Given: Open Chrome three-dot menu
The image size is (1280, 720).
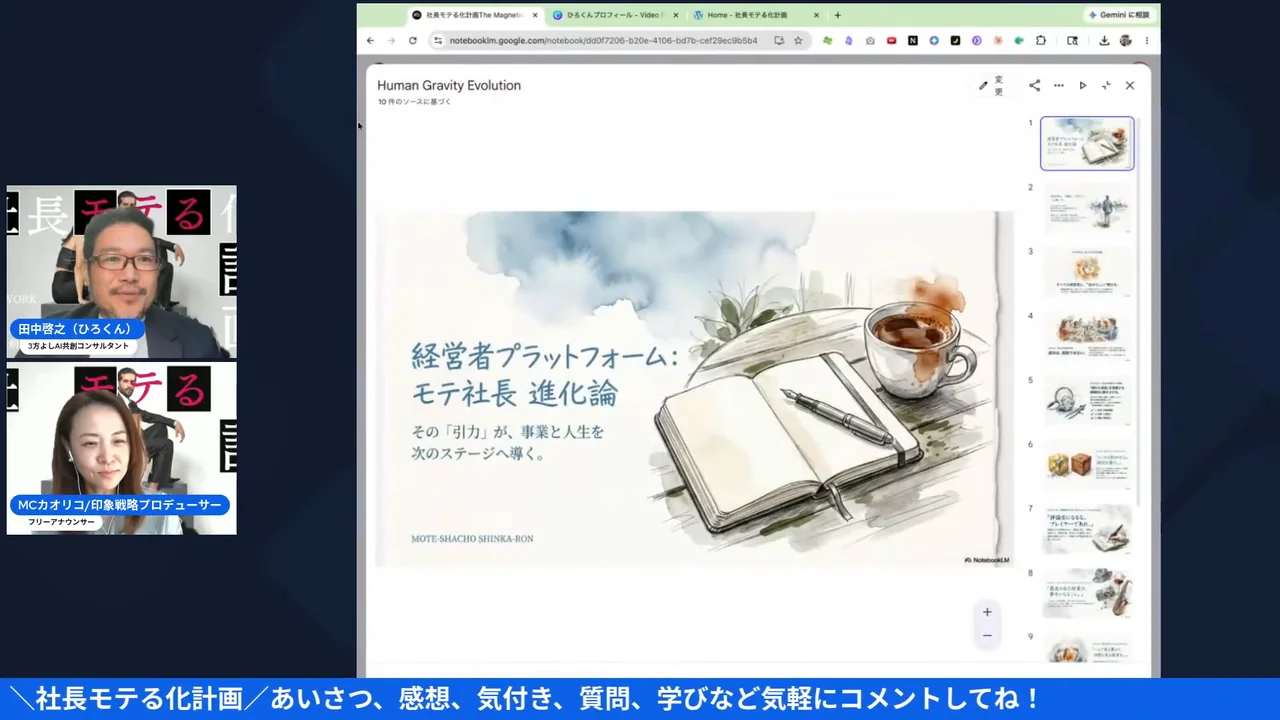Looking at the screenshot, I should point(1147,41).
